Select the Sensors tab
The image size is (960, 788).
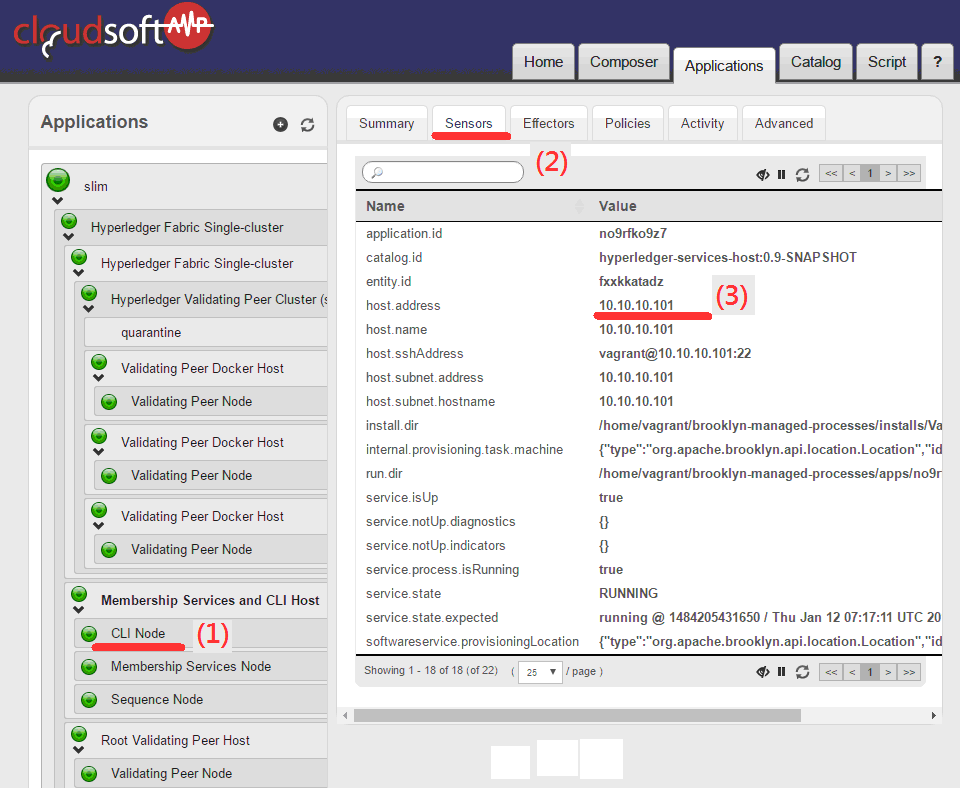pos(468,123)
